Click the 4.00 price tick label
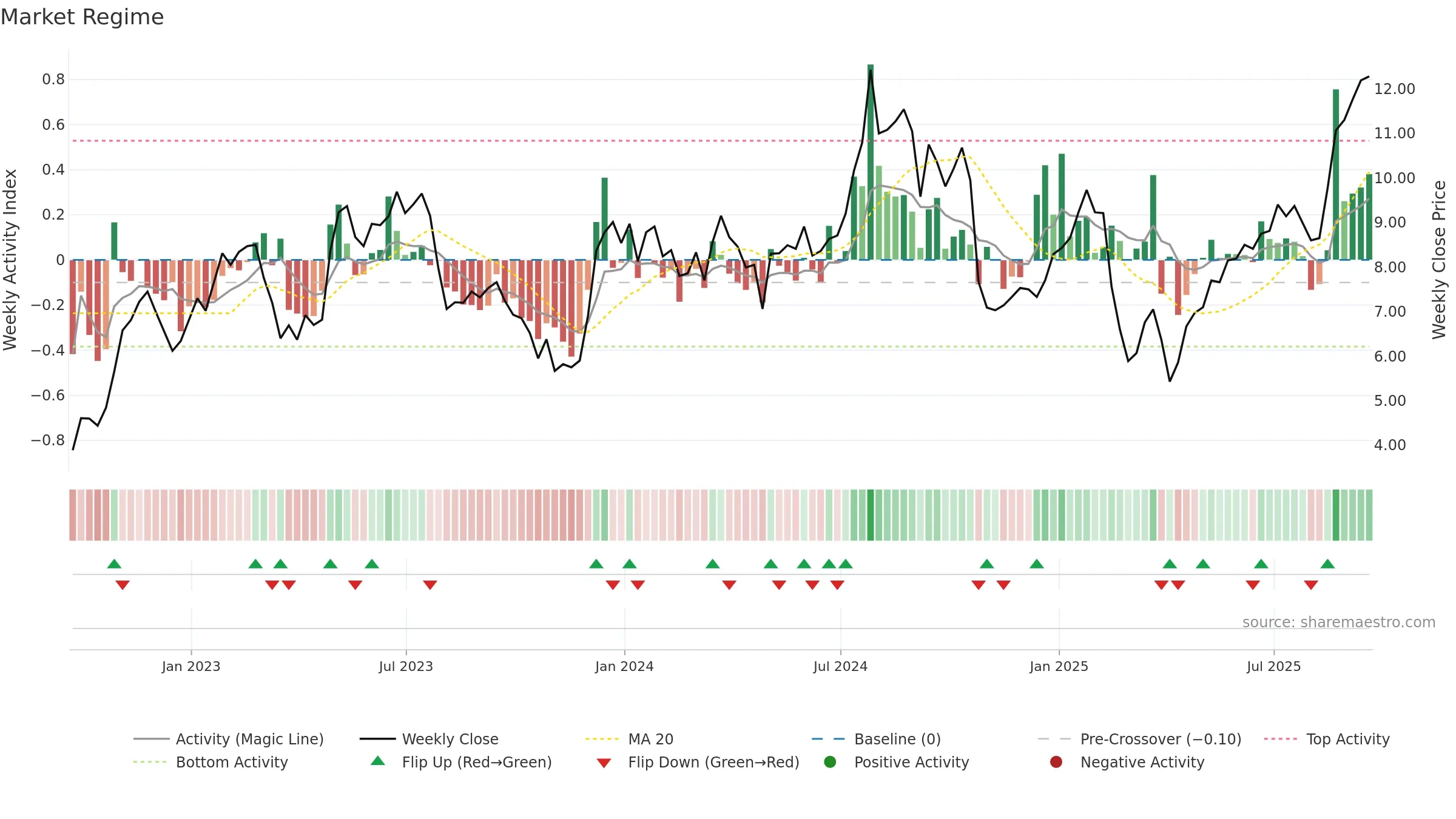 tap(1390, 445)
